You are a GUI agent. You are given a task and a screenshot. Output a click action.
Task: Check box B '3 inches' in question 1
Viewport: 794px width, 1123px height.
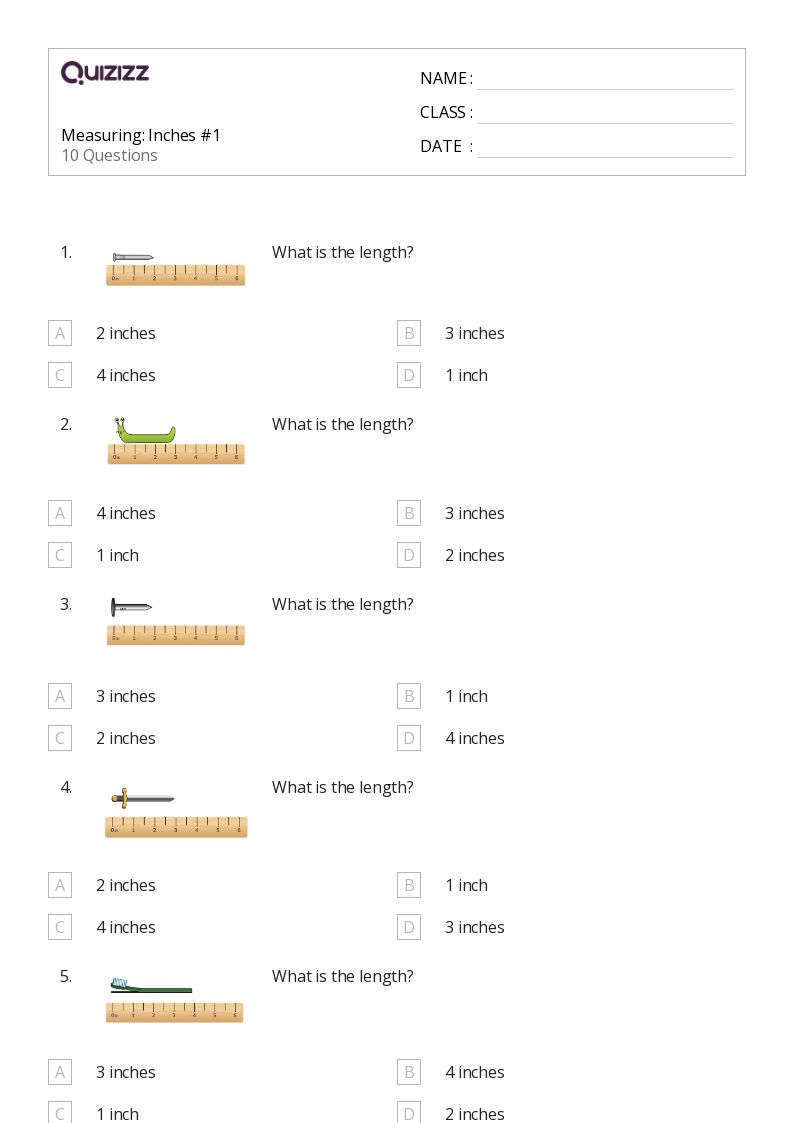(409, 333)
